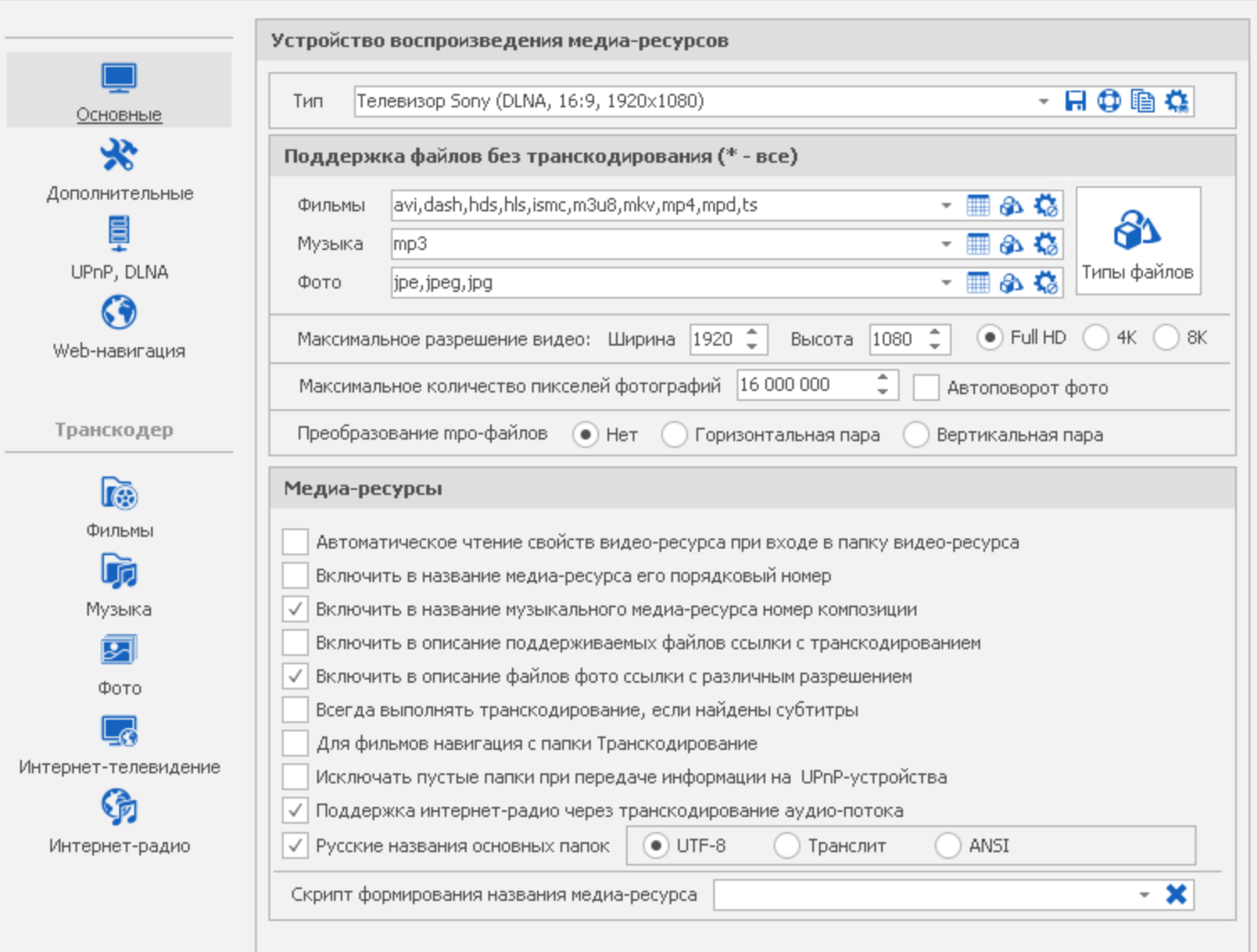Go to the Web-навигация settings page
The image size is (1257, 952).
point(119,326)
